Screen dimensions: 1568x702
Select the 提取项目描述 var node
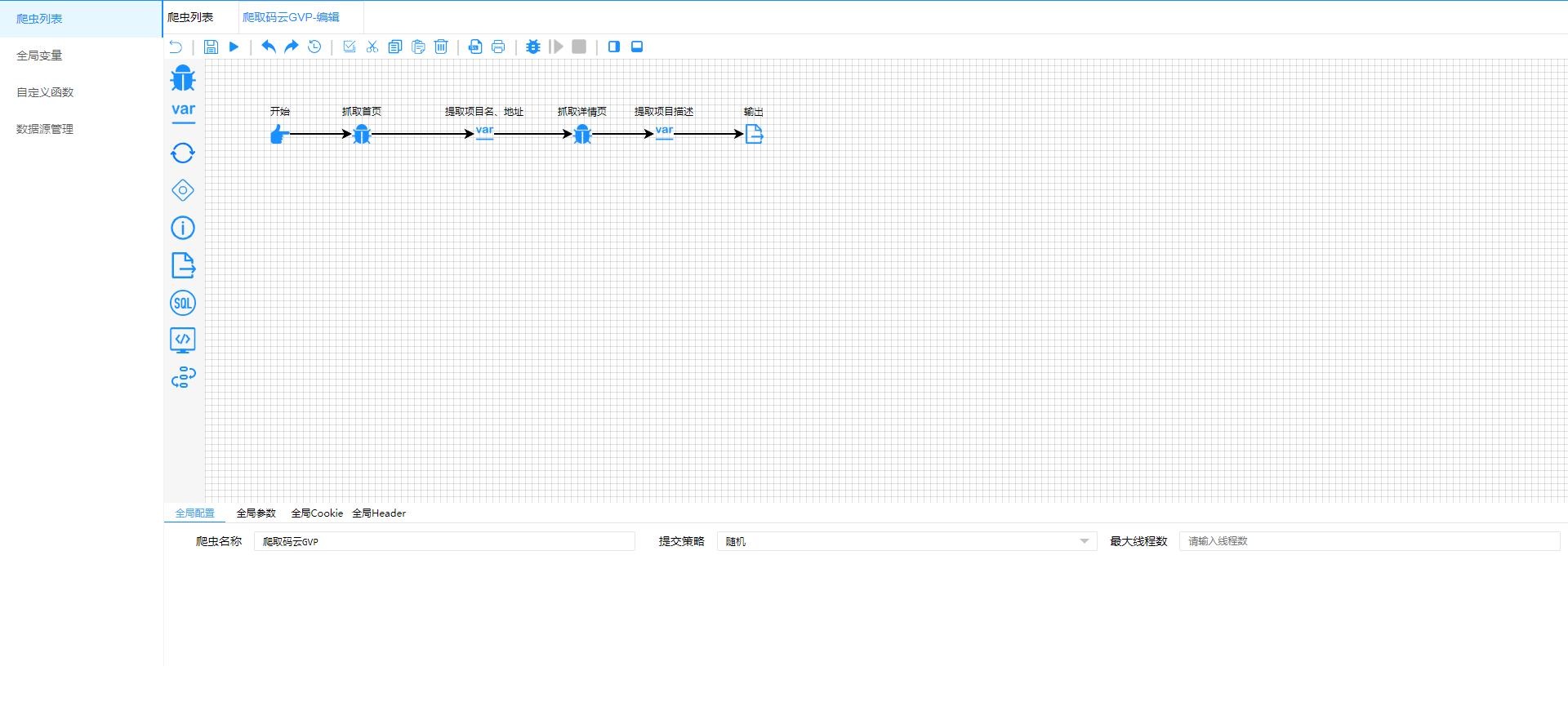[664, 132]
